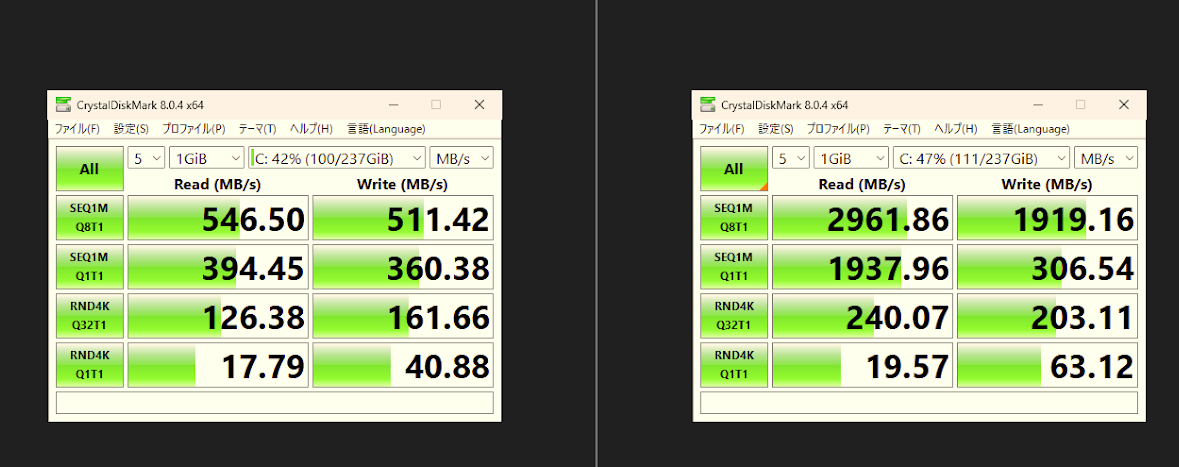Open 1GiB test size dropdown, right window
The width and height of the screenshot is (1179, 467).
[x=851, y=158]
